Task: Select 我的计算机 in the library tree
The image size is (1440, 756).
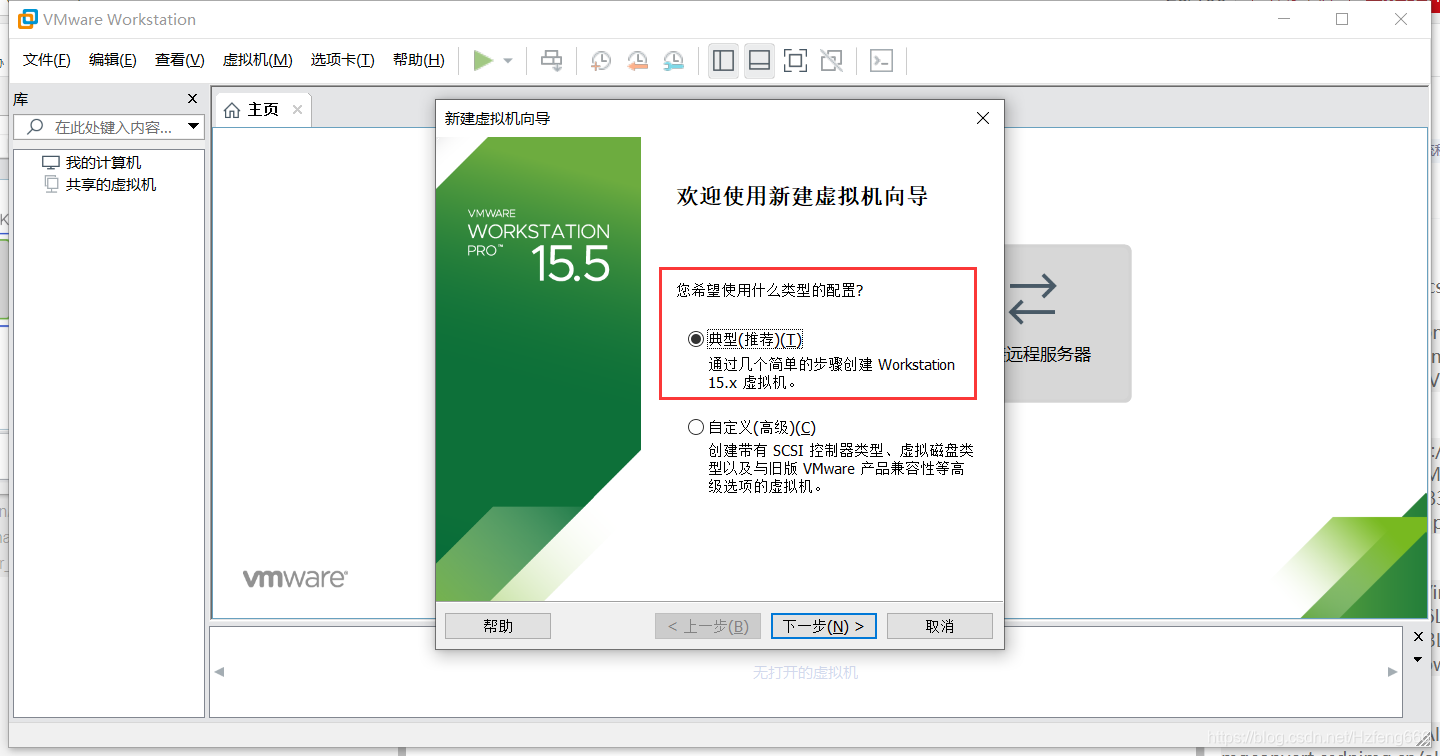Action: (x=103, y=163)
